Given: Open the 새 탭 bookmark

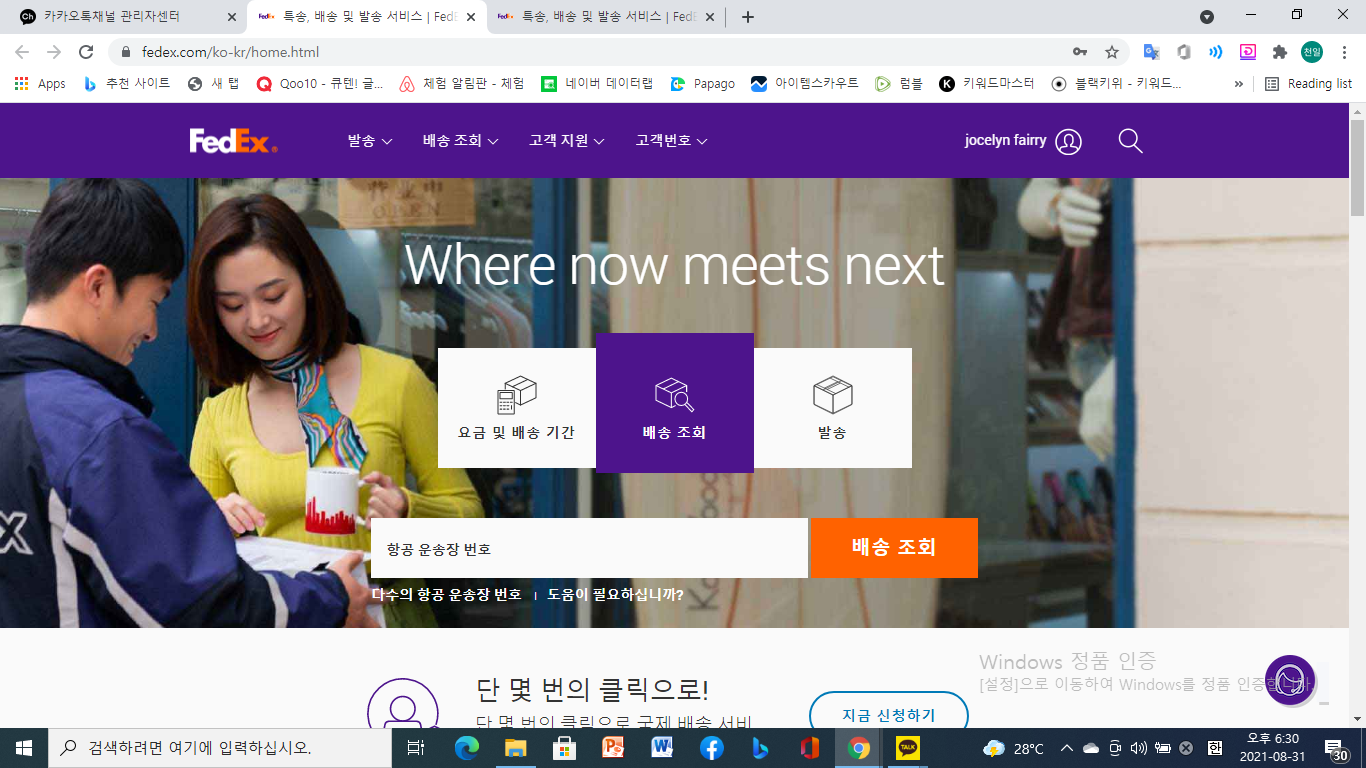Looking at the screenshot, I should (x=214, y=84).
